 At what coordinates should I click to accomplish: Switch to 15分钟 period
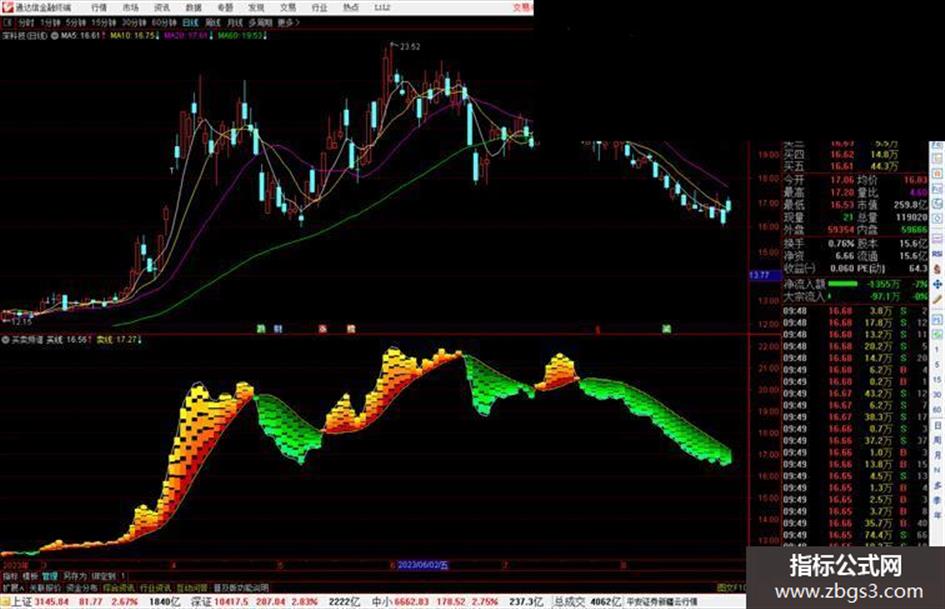pos(104,22)
